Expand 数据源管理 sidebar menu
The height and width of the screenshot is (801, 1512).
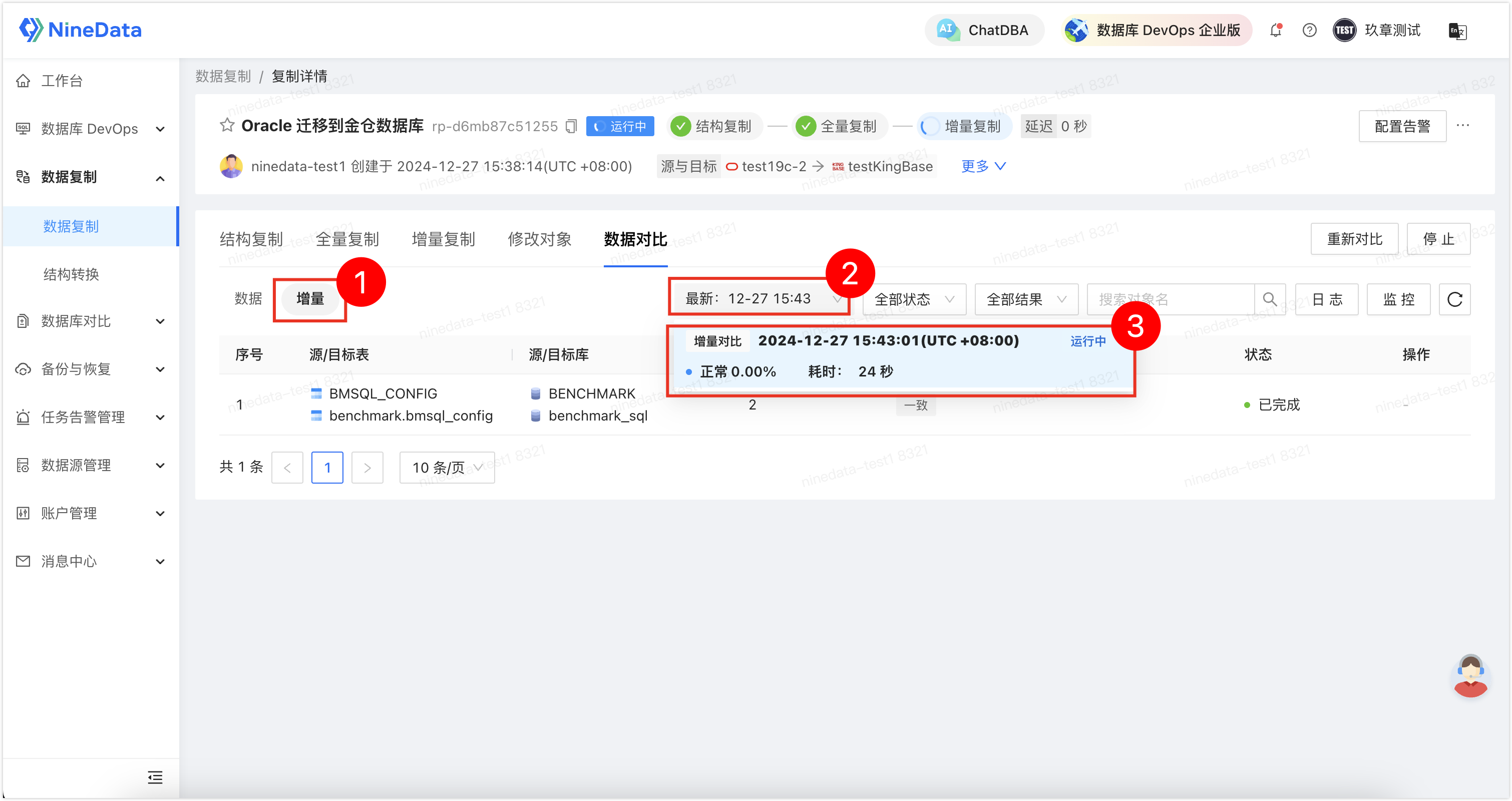point(91,466)
